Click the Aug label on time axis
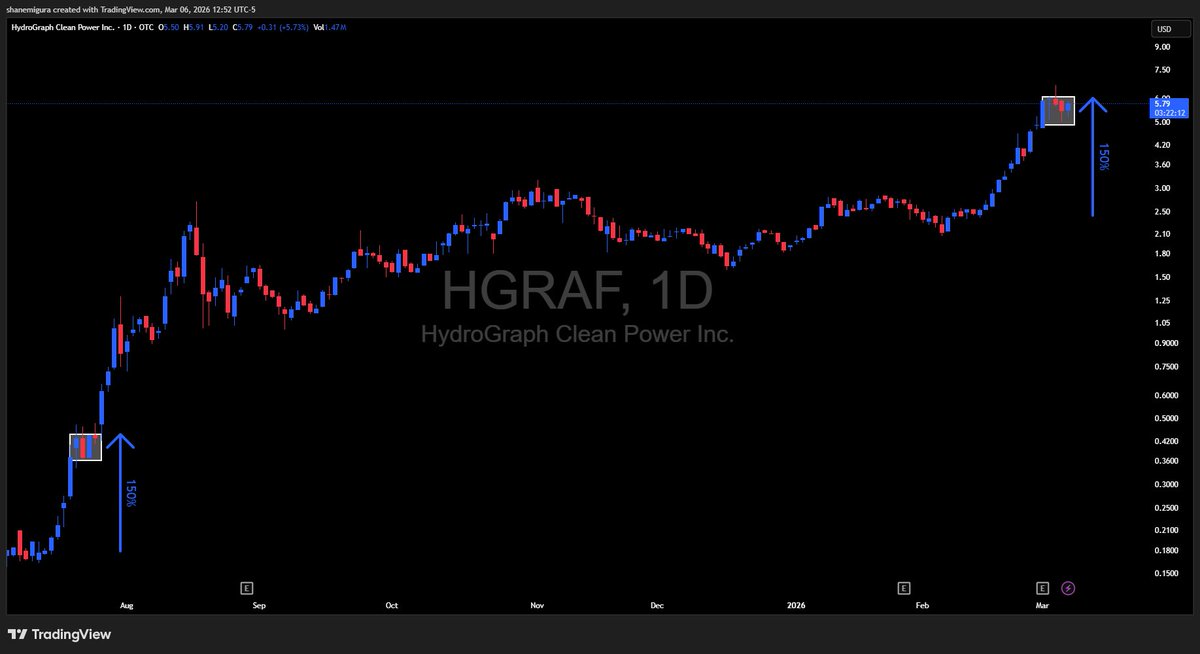The height and width of the screenshot is (654, 1200). tap(126, 606)
